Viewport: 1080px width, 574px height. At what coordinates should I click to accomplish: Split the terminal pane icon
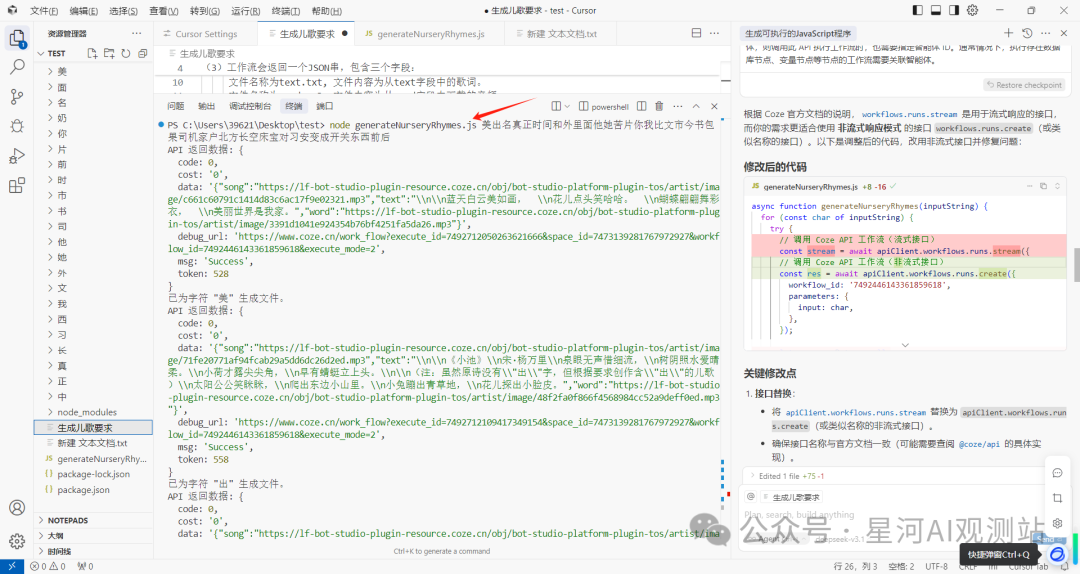(x=641, y=106)
